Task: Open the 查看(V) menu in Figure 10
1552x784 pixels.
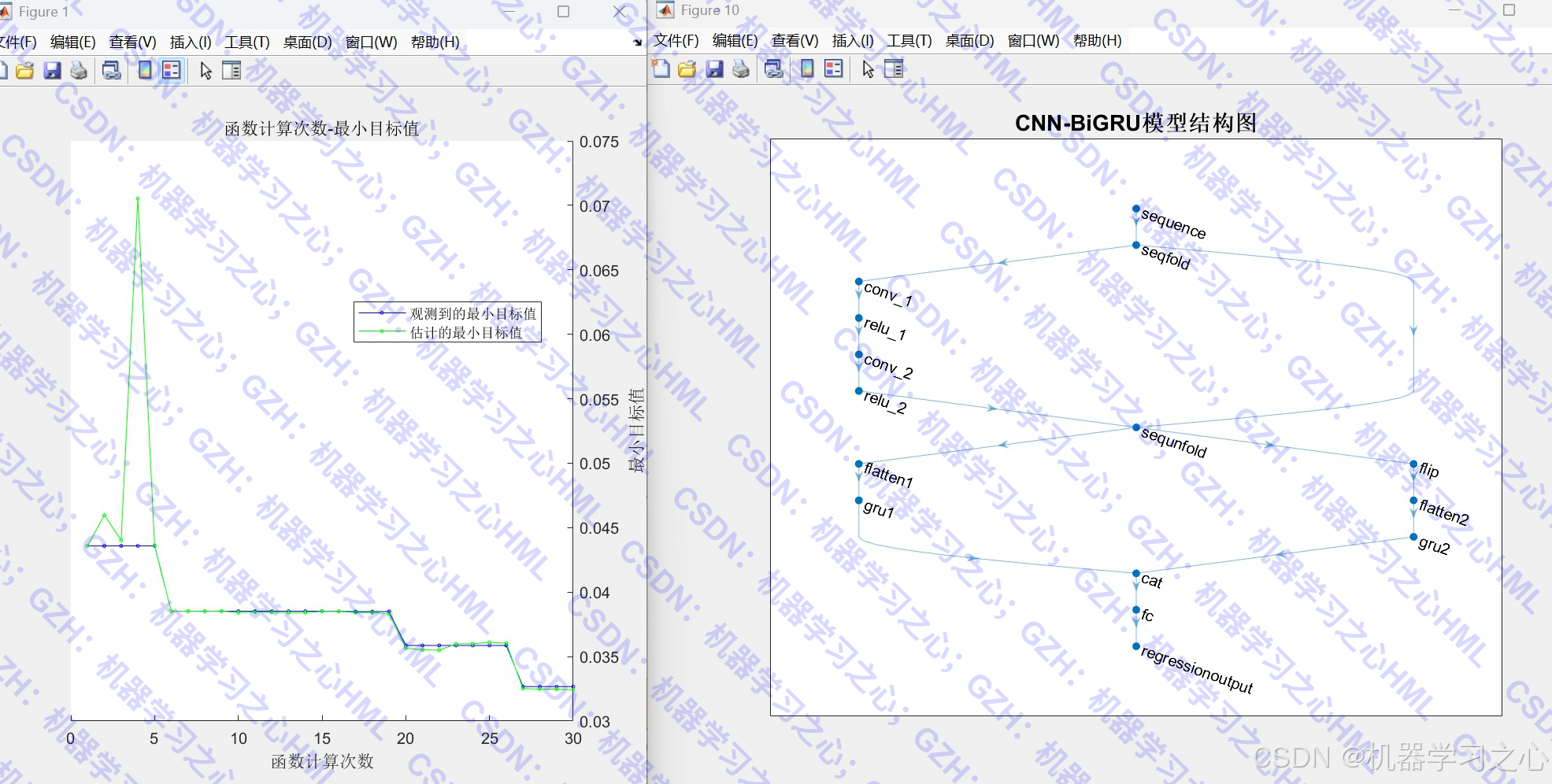Action: tap(795, 40)
